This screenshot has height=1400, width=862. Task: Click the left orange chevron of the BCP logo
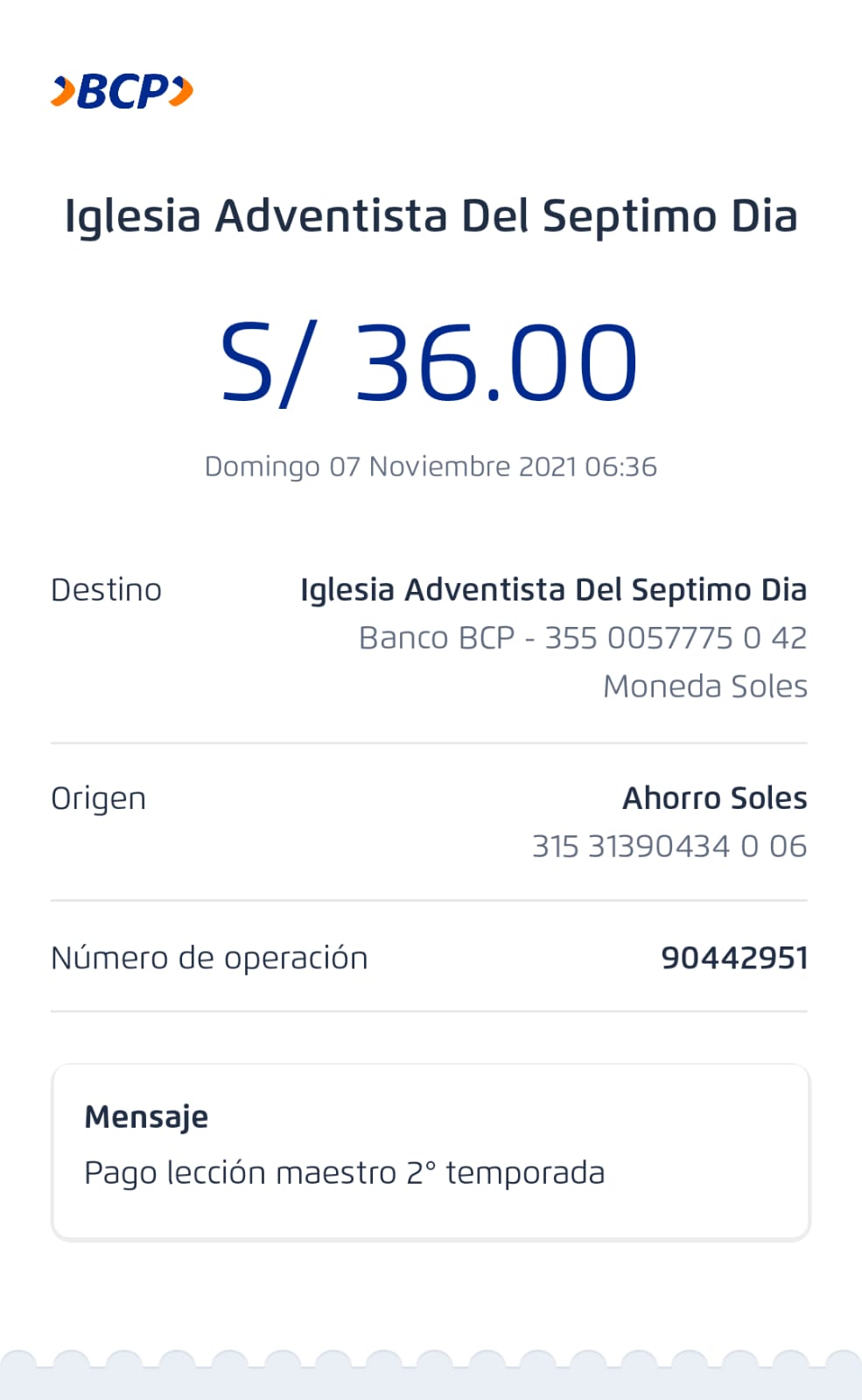point(63,91)
